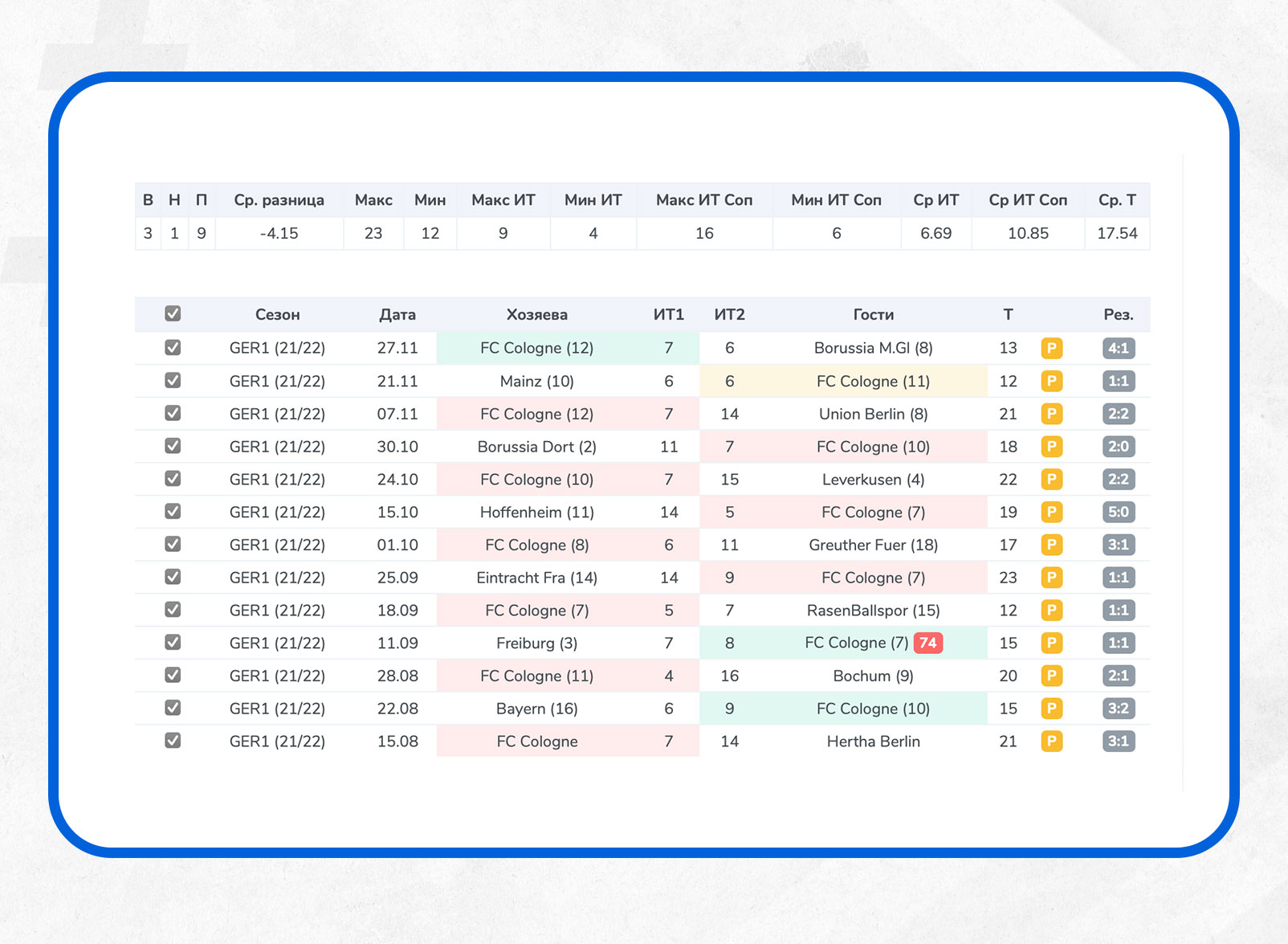Click the 4:1 result badge

click(1118, 348)
